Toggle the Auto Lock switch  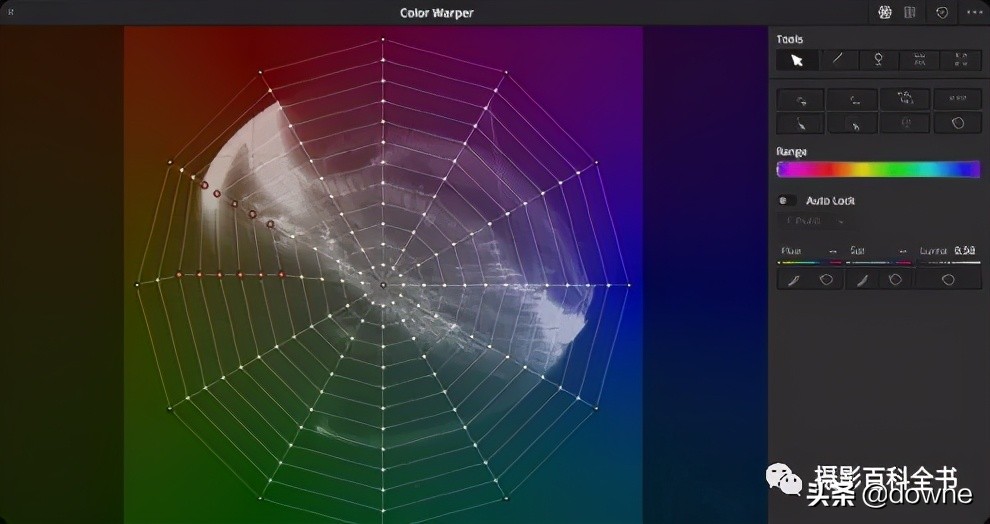(787, 201)
